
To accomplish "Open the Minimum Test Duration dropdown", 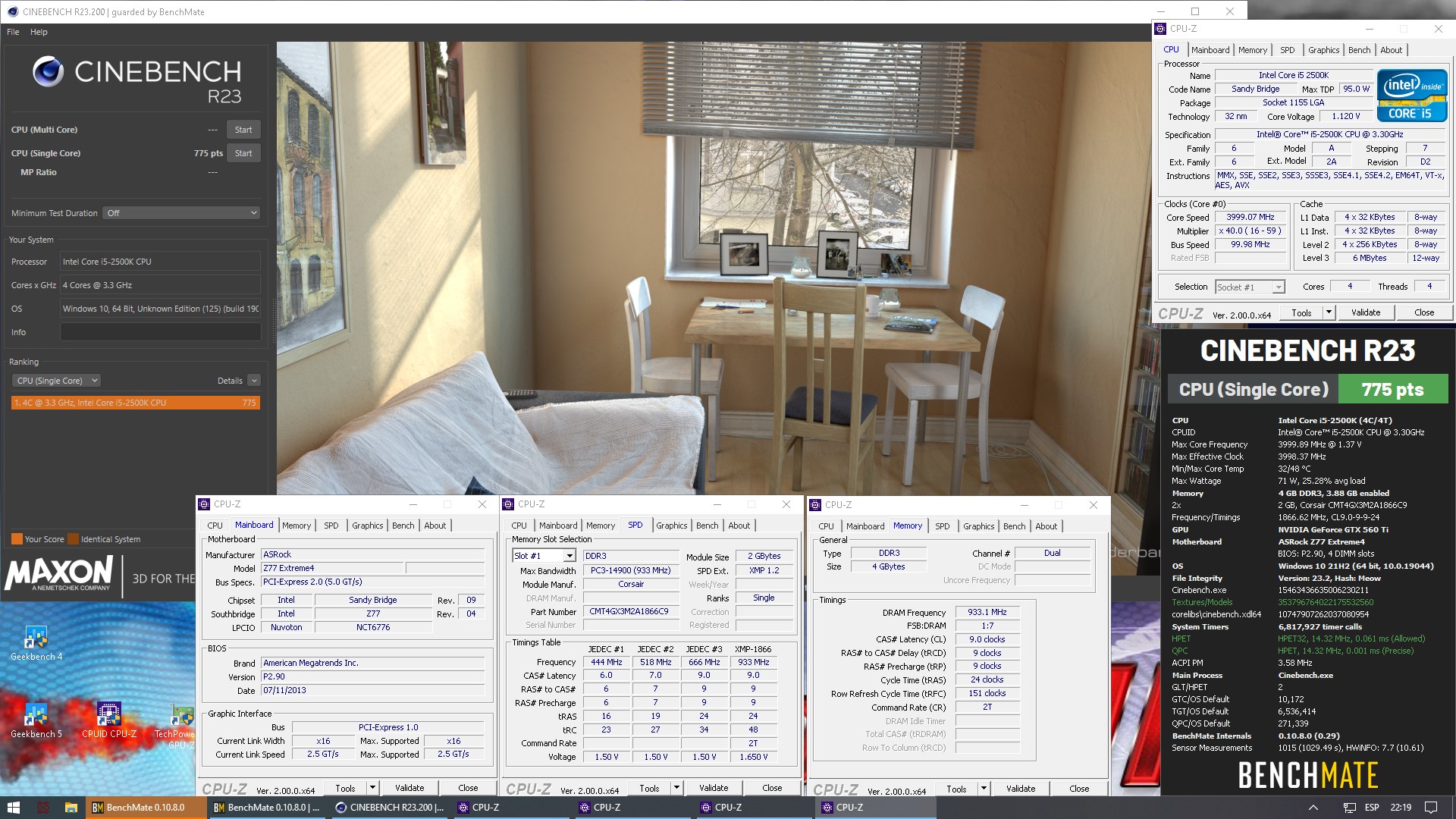I will (182, 213).
